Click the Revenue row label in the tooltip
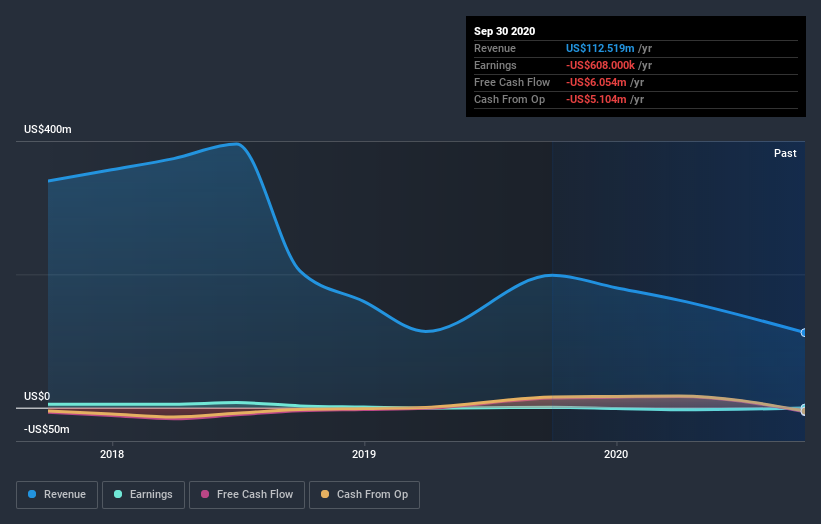 pos(494,48)
